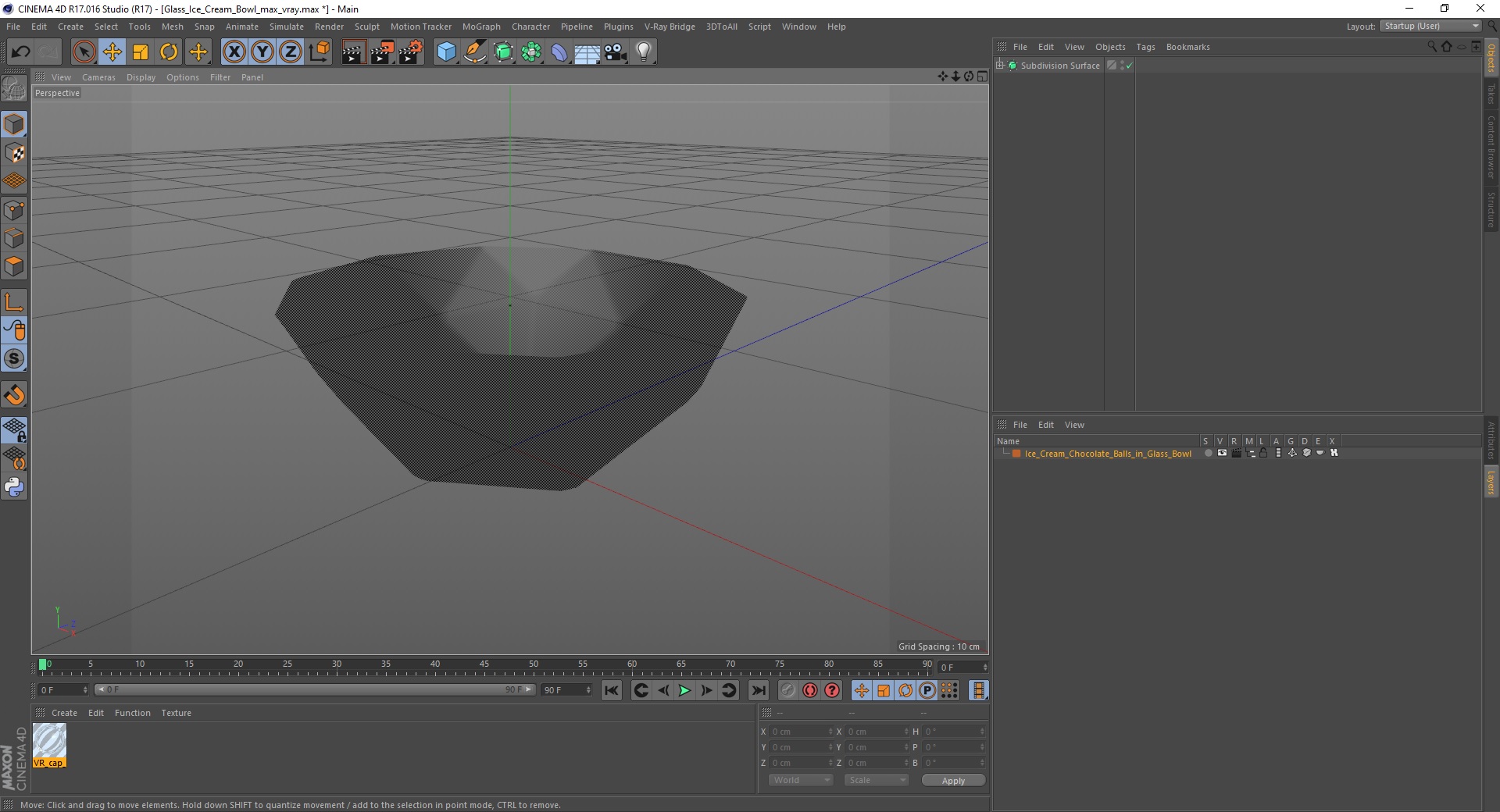Go to start of animation
The height and width of the screenshot is (812, 1500).
point(612,690)
